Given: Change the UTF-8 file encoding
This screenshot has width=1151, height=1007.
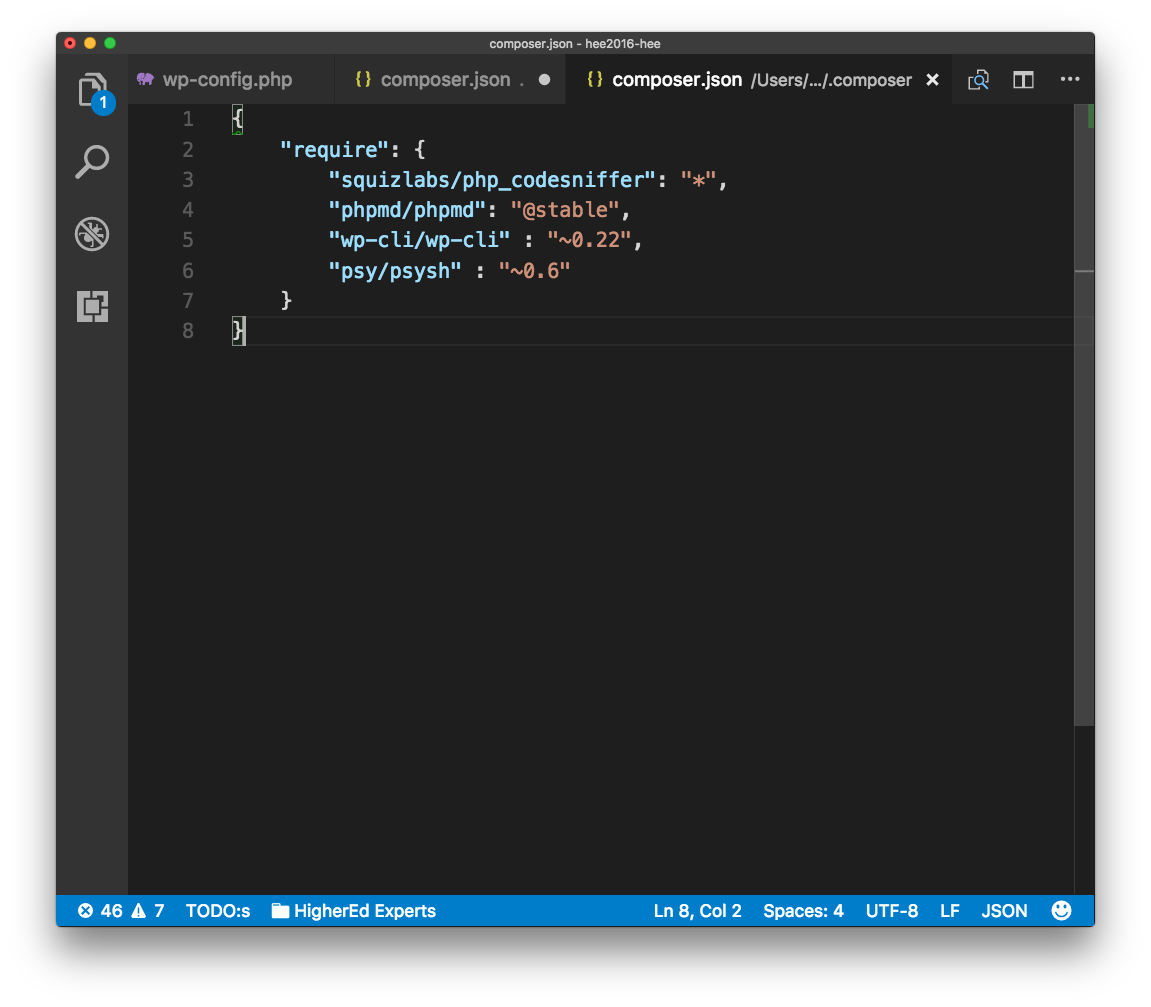Looking at the screenshot, I should pyautogui.click(x=892, y=911).
